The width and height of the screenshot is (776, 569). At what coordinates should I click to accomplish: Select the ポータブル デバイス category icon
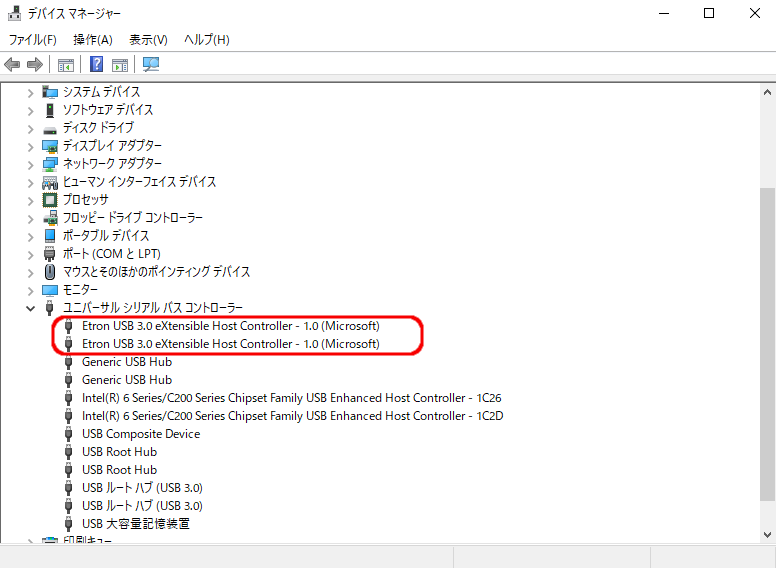coord(49,236)
